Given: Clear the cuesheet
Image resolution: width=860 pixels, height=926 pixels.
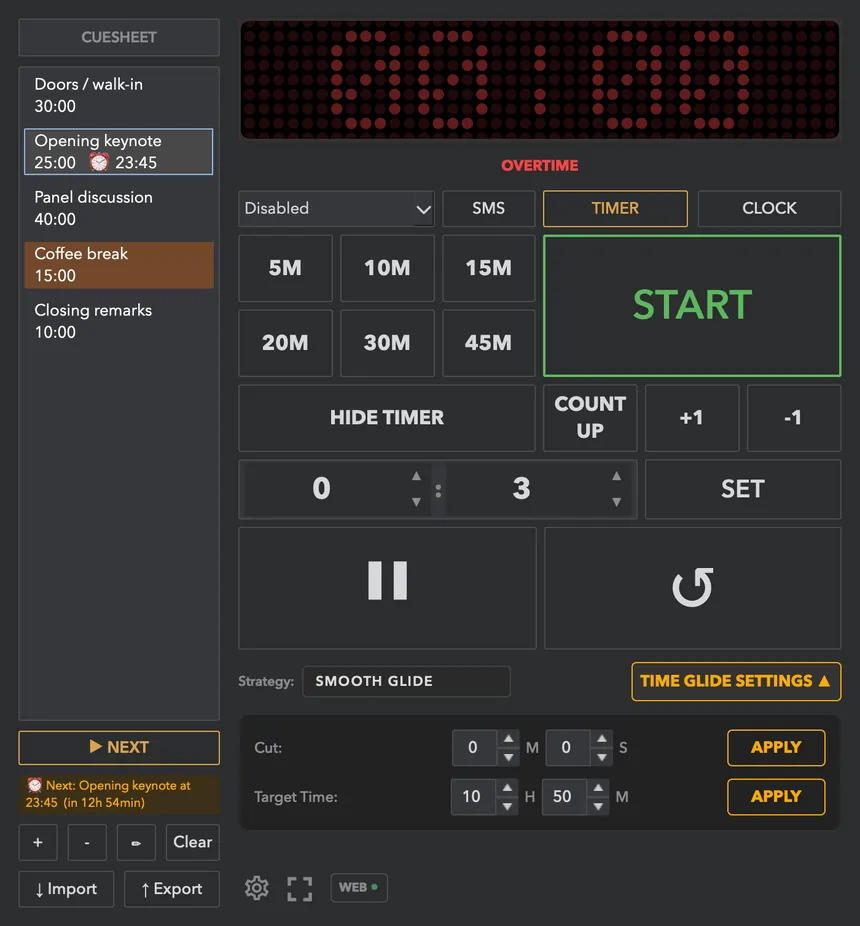Looking at the screenshot, I should (193, 843).
